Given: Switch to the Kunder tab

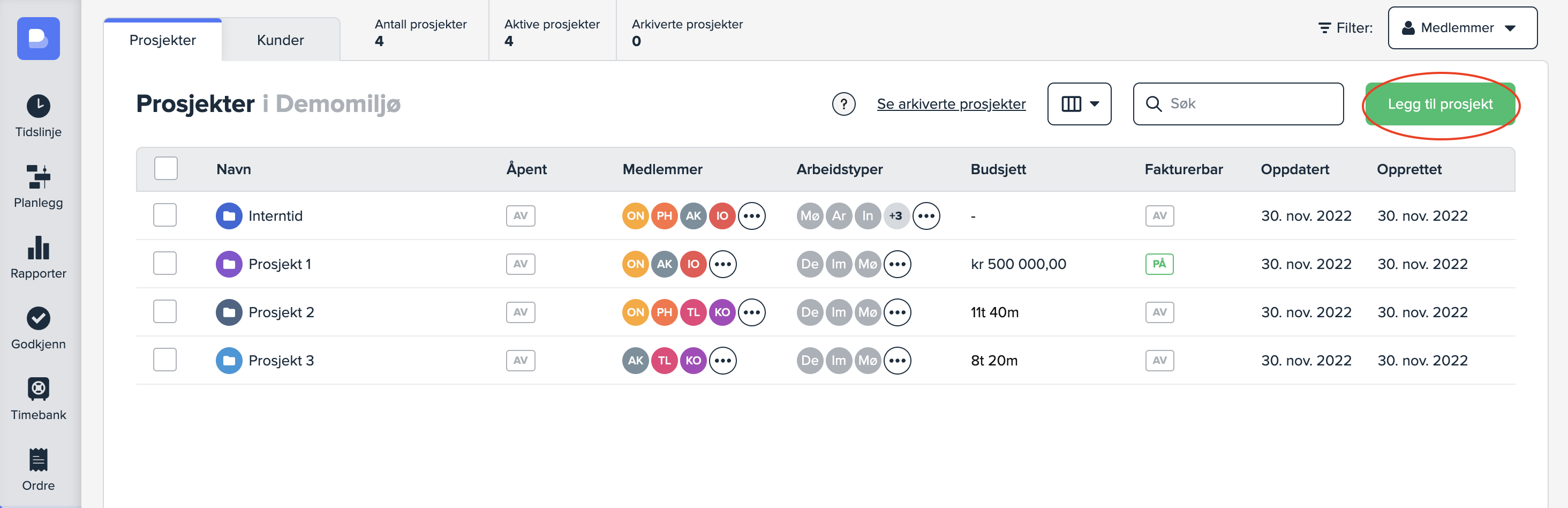Looking at the screenshot, I should (280, 40).
